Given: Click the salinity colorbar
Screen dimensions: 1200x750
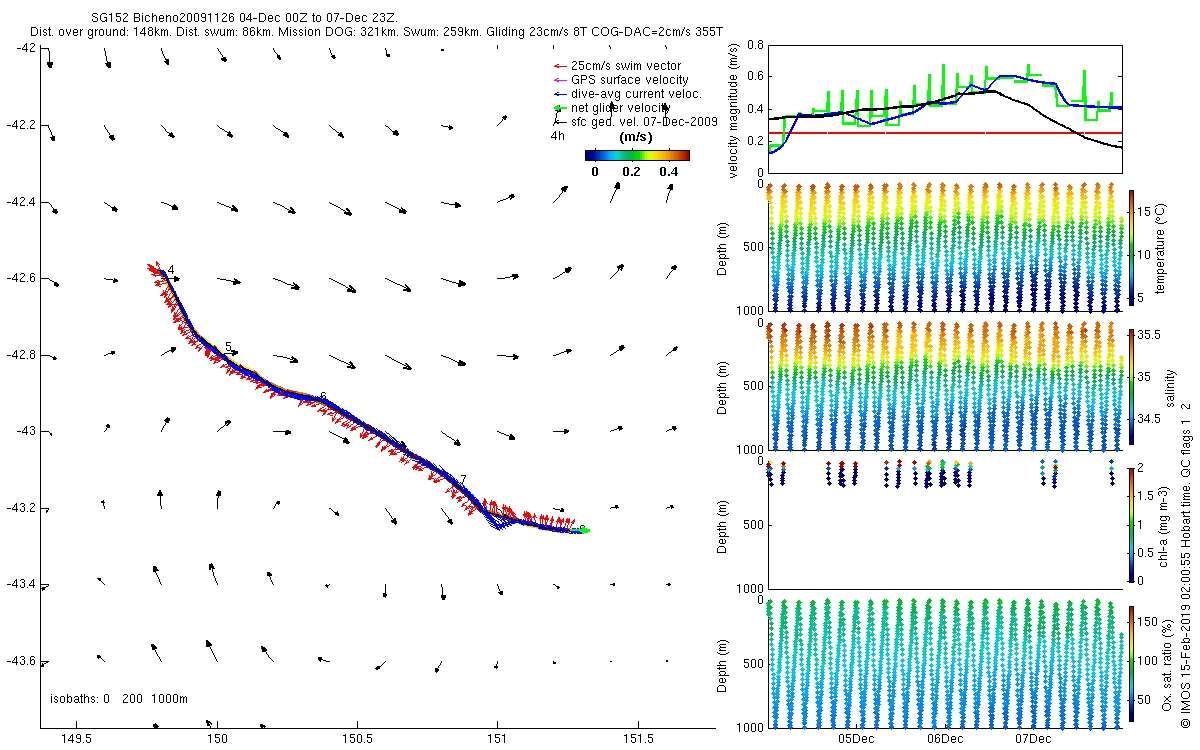Looking at the screenshot, I should [x=1132, y=386].
